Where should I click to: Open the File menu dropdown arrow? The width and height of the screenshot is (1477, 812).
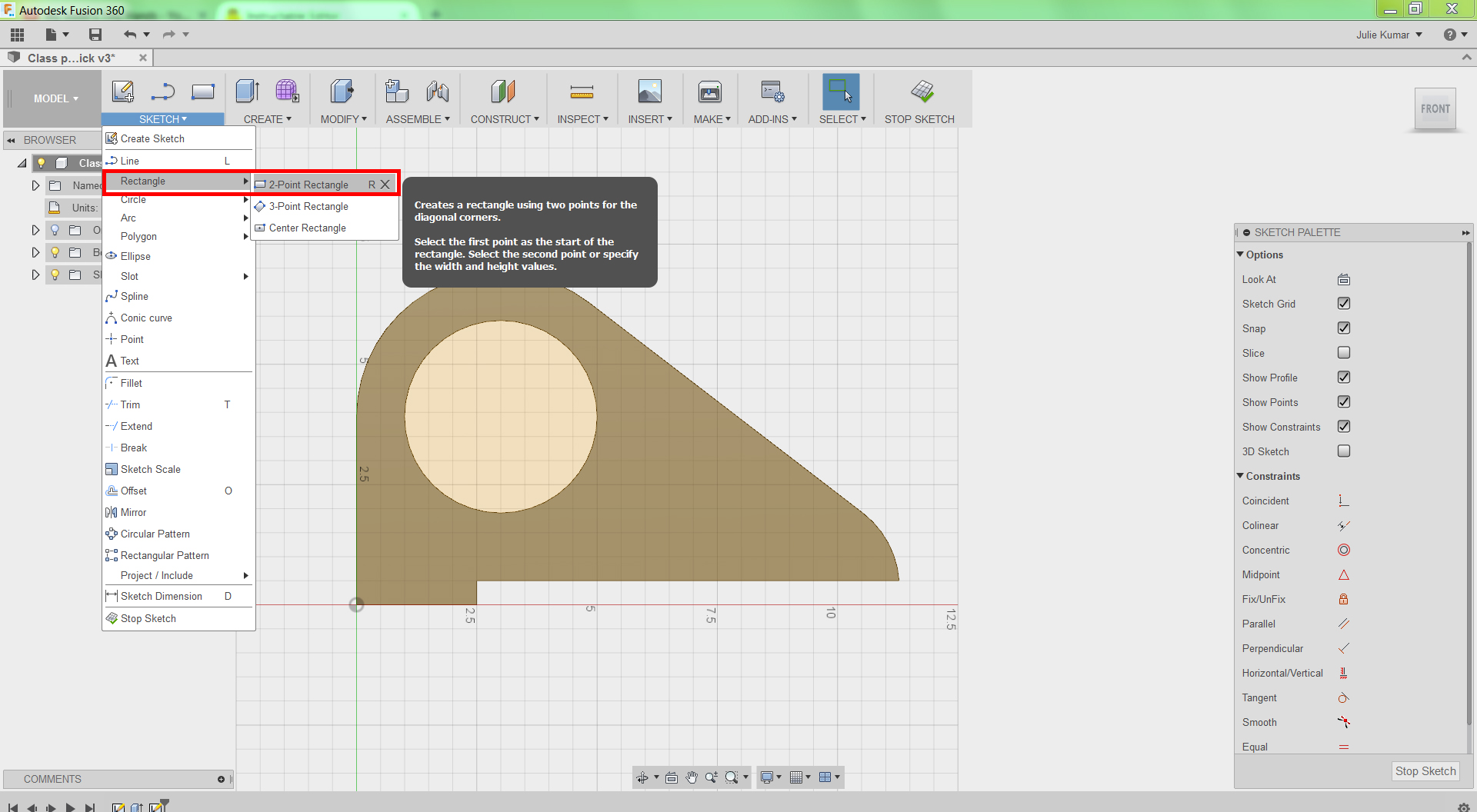click(66, 35)
